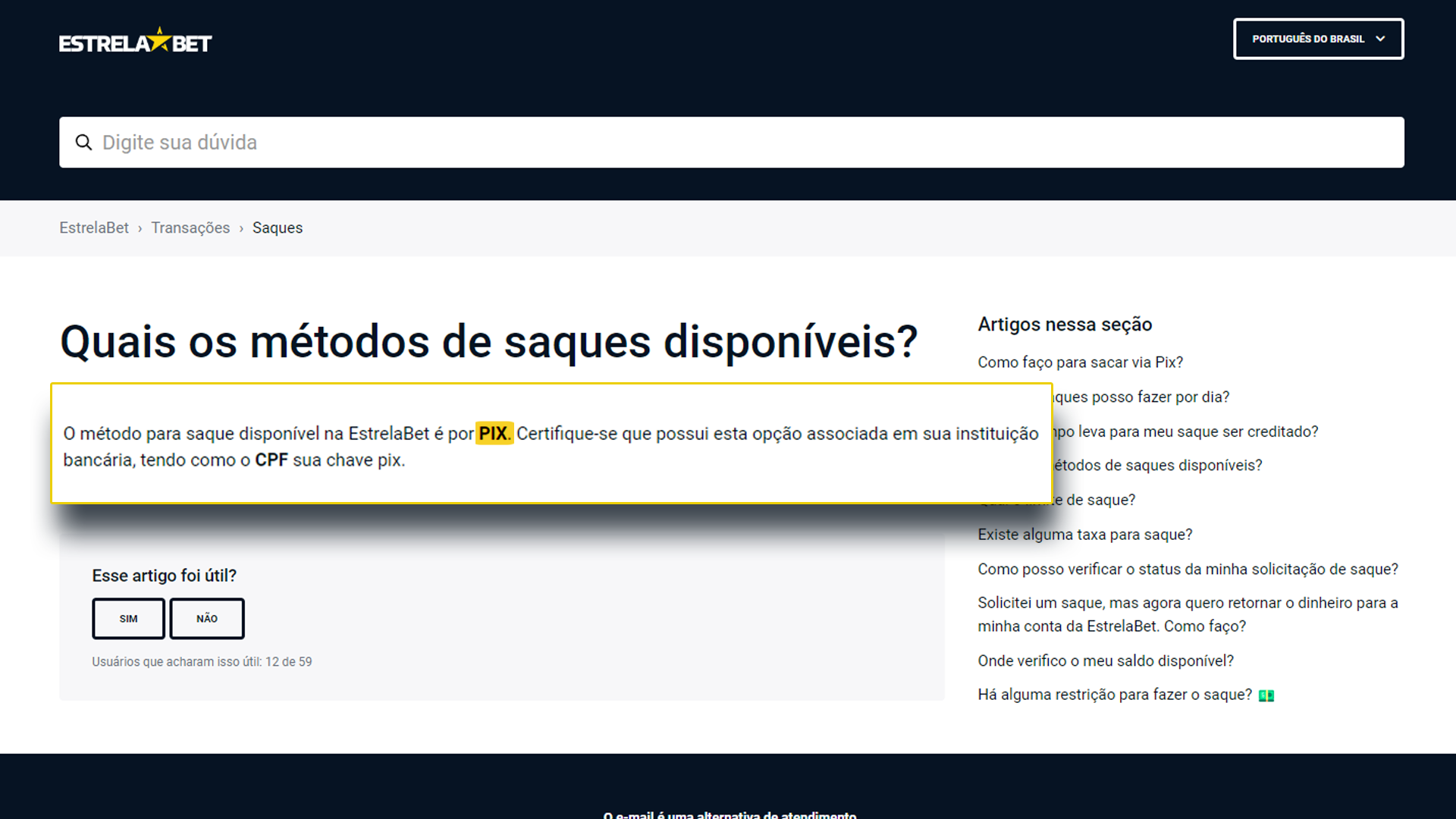Open sidebar link on métodos de saques disponíveis

(1158, 465)
